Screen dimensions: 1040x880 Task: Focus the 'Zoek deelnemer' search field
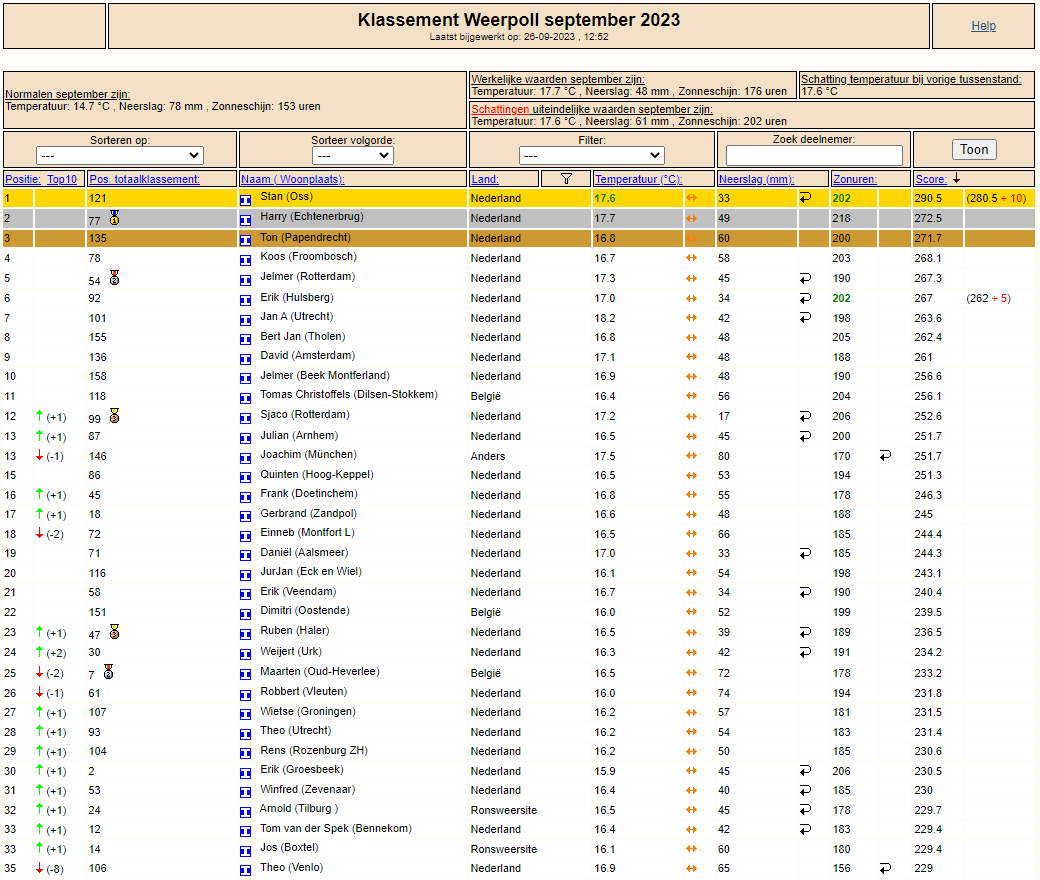814,156
